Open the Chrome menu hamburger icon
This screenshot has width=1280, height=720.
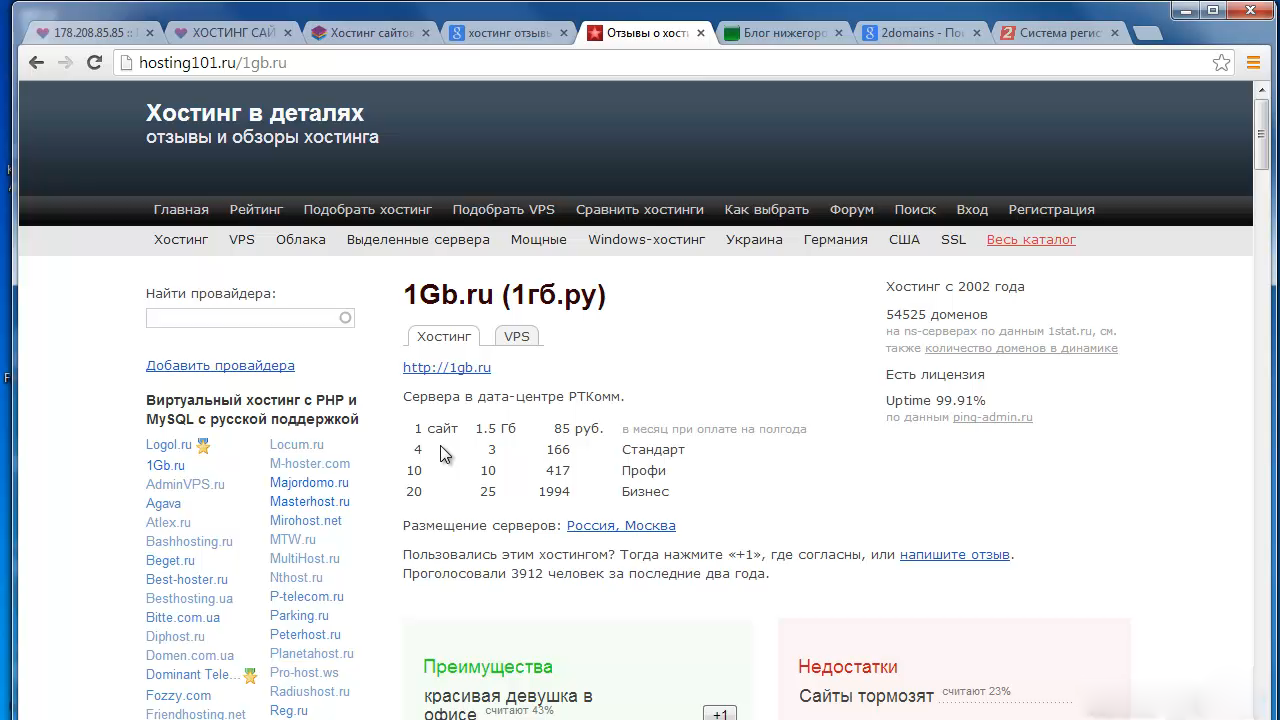click(1253, 62)
